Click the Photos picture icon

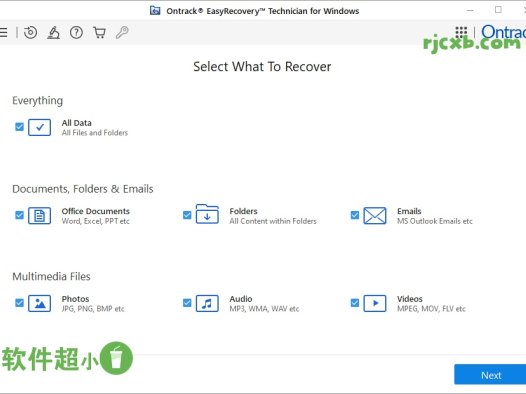pos(40,303)
